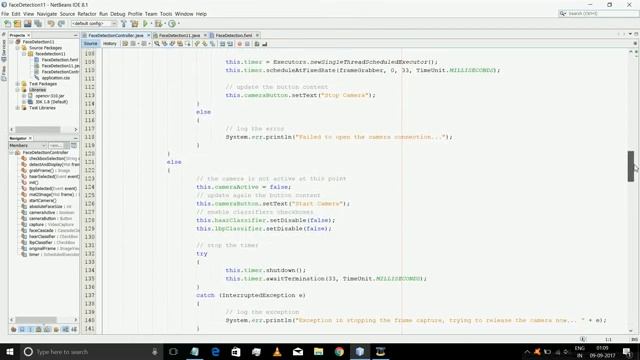640x360 pixels.
Task: Open the Refactor menu
Action: coord(87,14)
